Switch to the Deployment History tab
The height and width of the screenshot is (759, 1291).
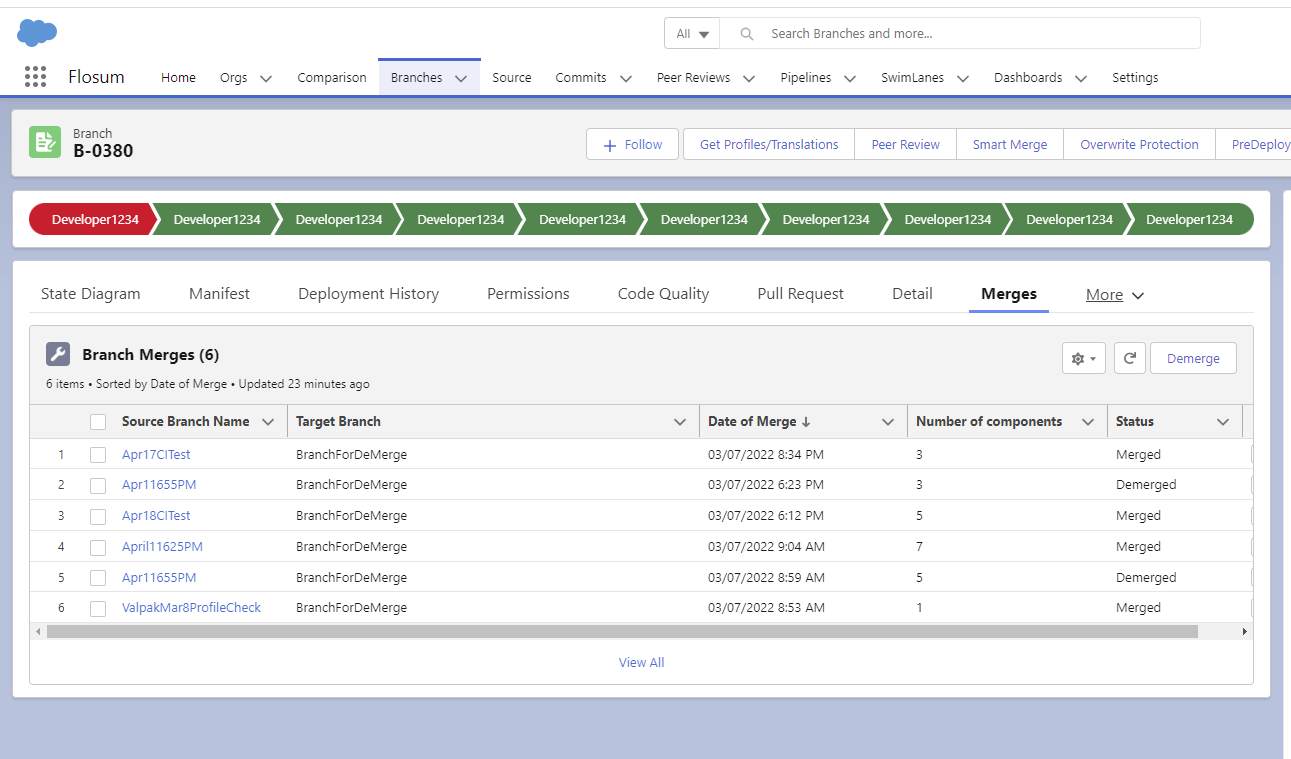(x=368, y=294)
